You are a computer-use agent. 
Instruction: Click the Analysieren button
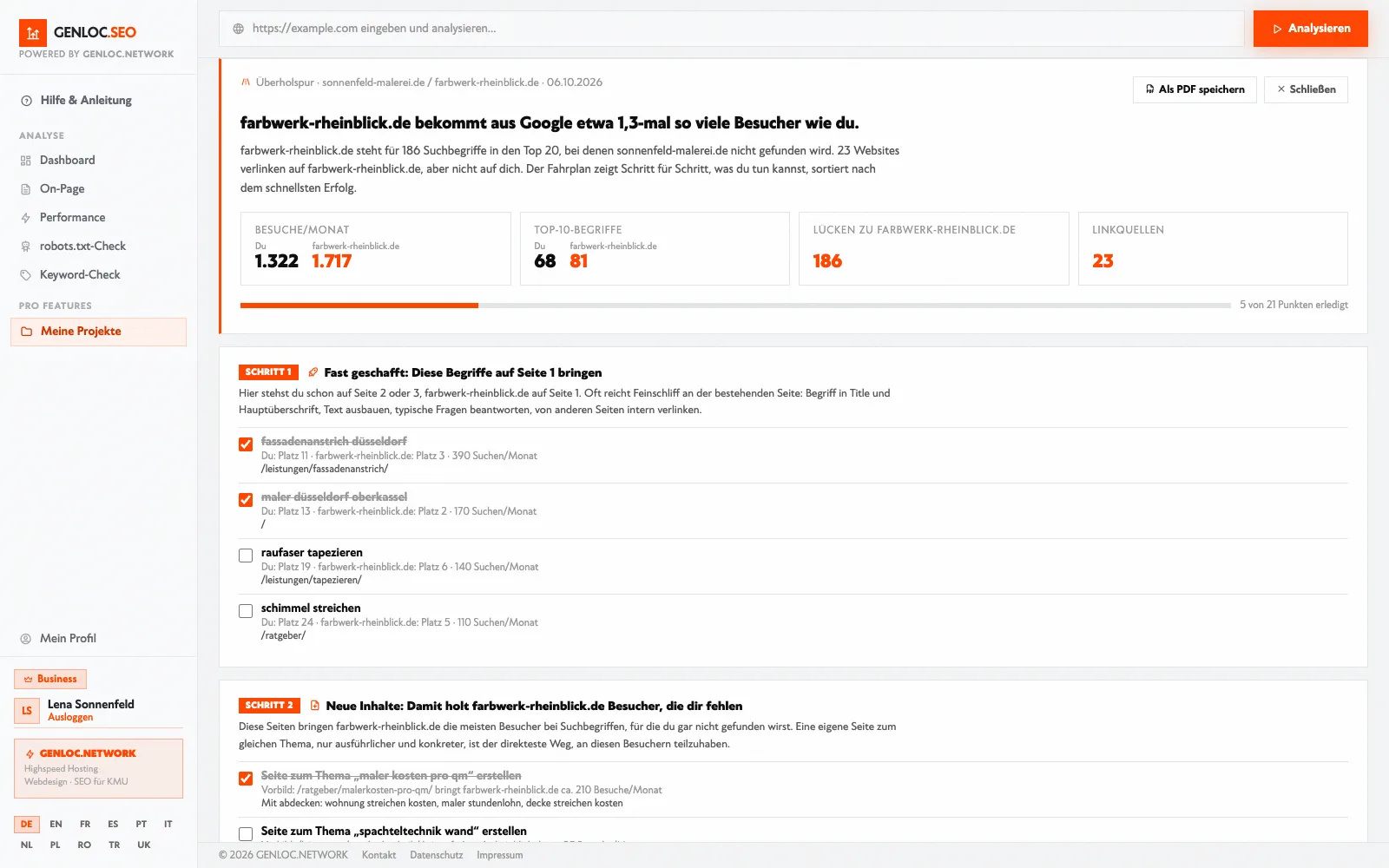coord(1311,29)
